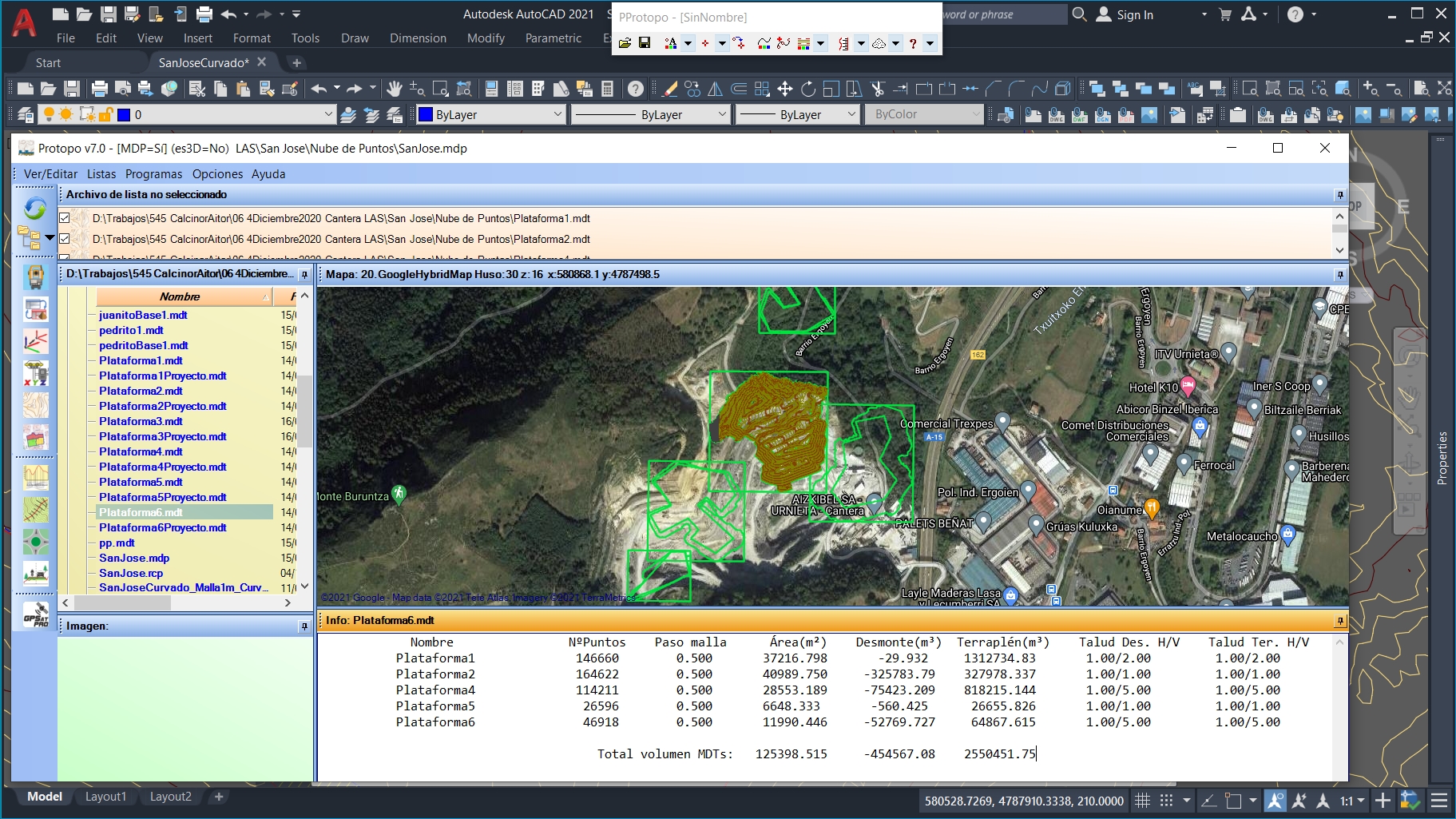This screenshot has height=819, width=1456.
Task: Open the ByLayer color dropdown
Action: [557, 114]
